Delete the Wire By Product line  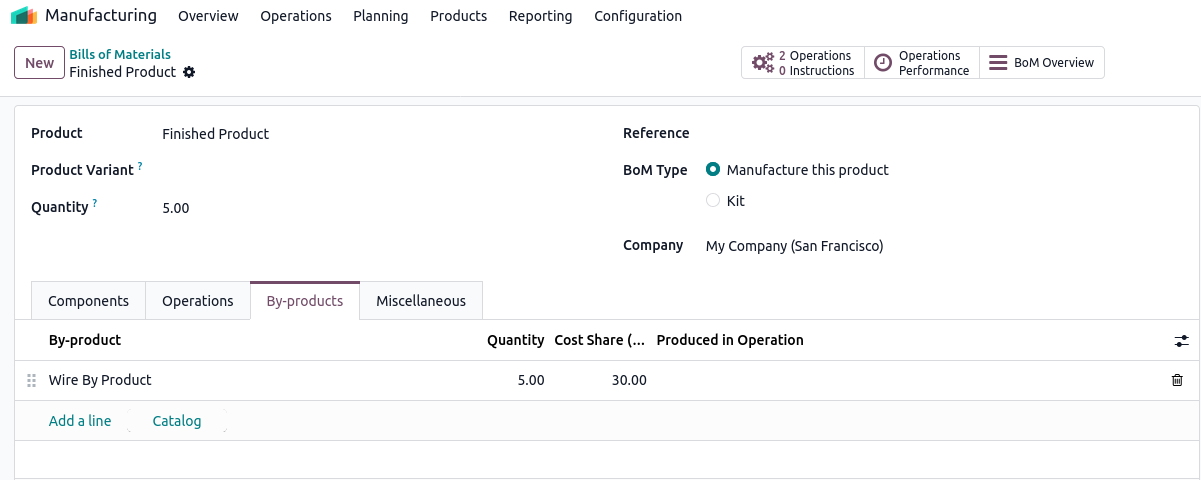1177,380
